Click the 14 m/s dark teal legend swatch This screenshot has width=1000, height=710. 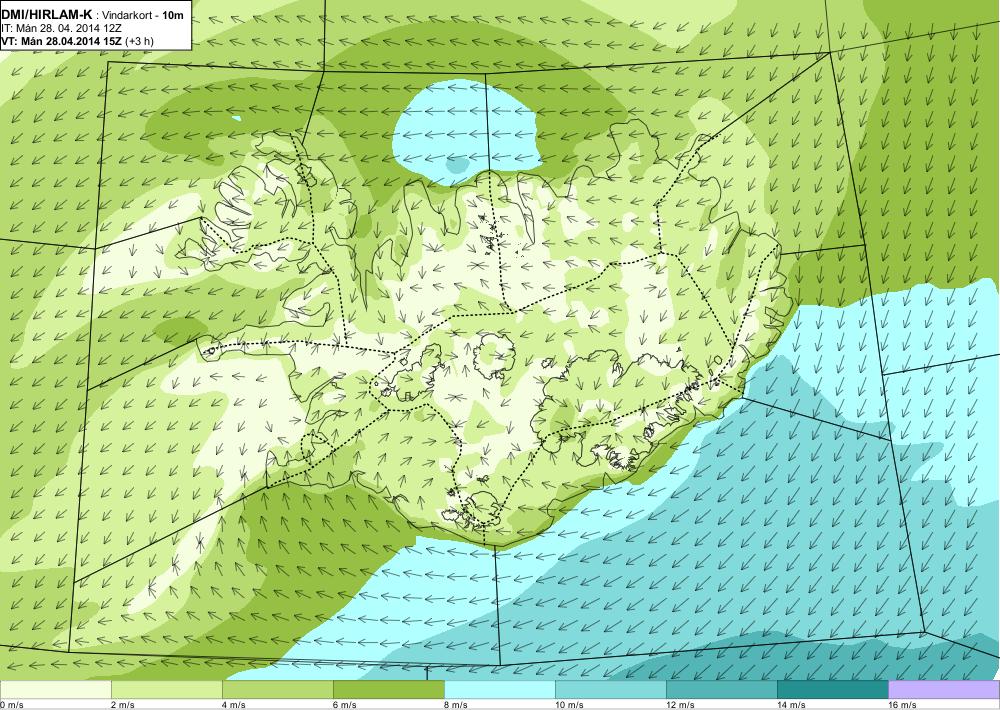click(x=832, y=690)
